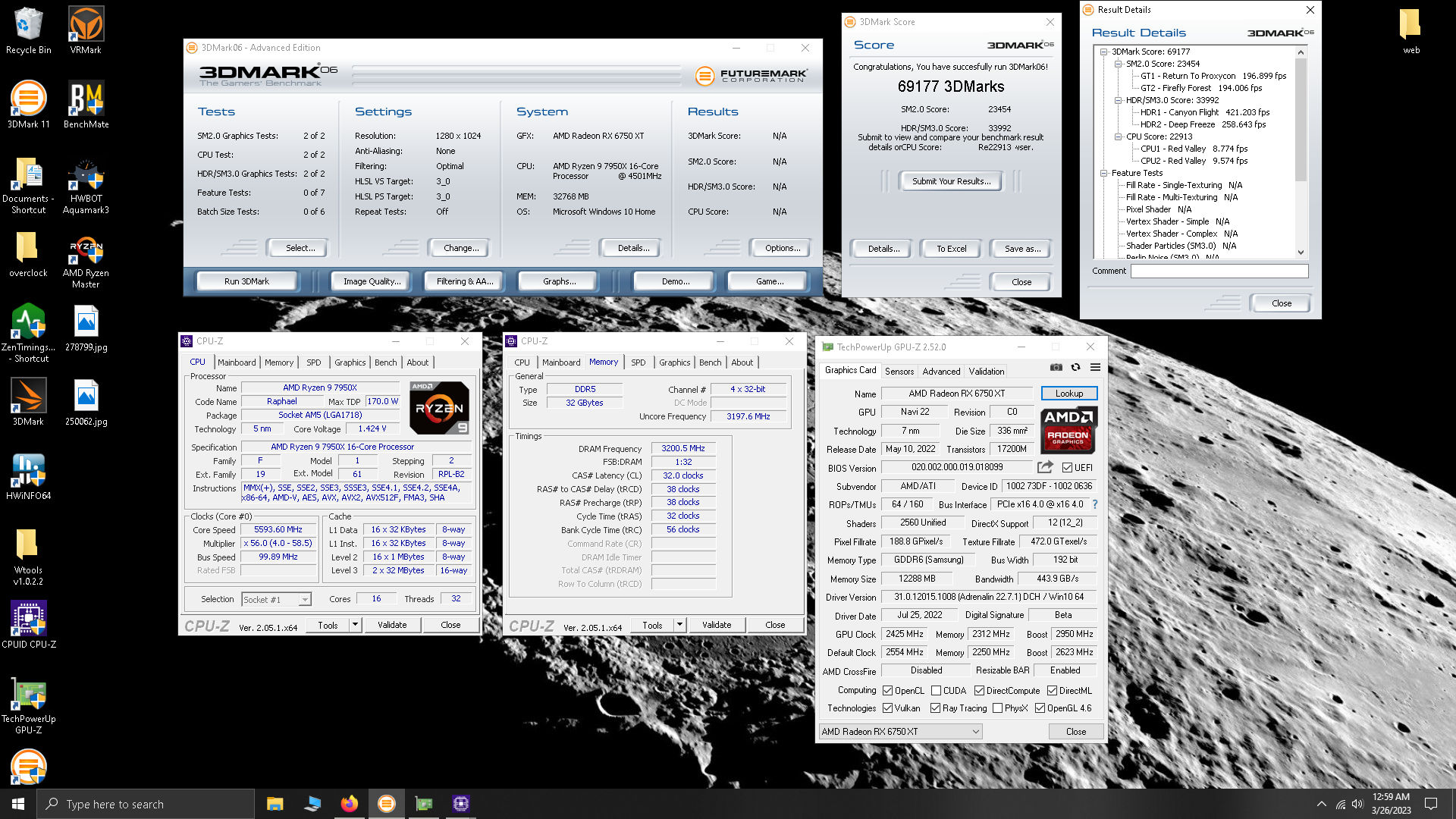
Task: Open Firefox from the taskbar
Action: [x=349, y=804]
